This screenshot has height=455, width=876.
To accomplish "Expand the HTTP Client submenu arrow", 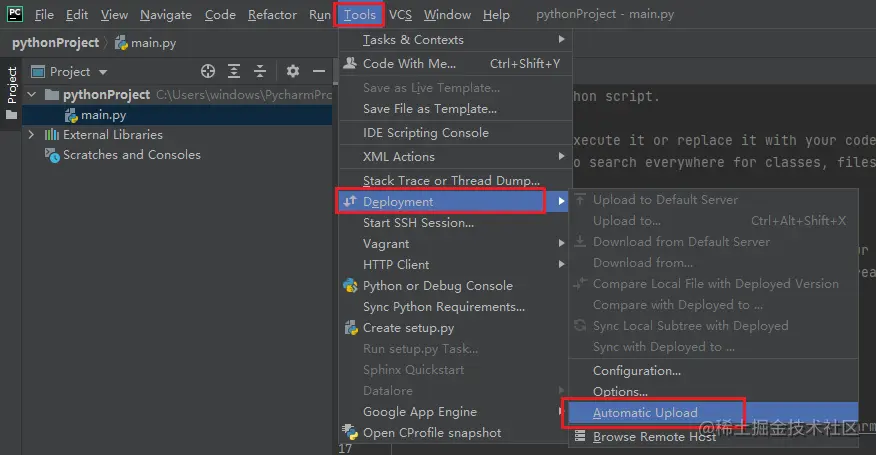I will [x=561, y=264].
